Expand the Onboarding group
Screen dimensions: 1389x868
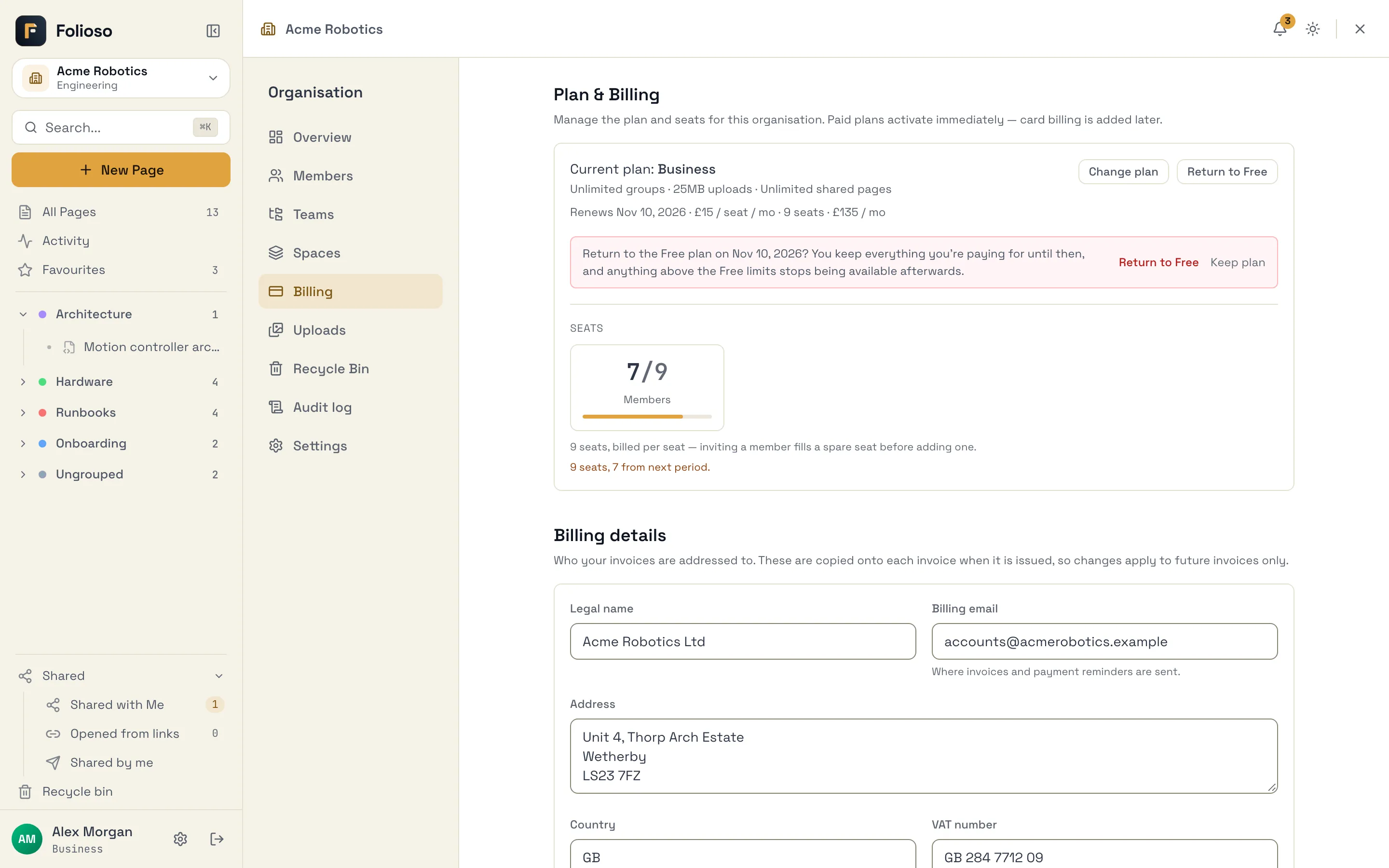coord(23,443)
